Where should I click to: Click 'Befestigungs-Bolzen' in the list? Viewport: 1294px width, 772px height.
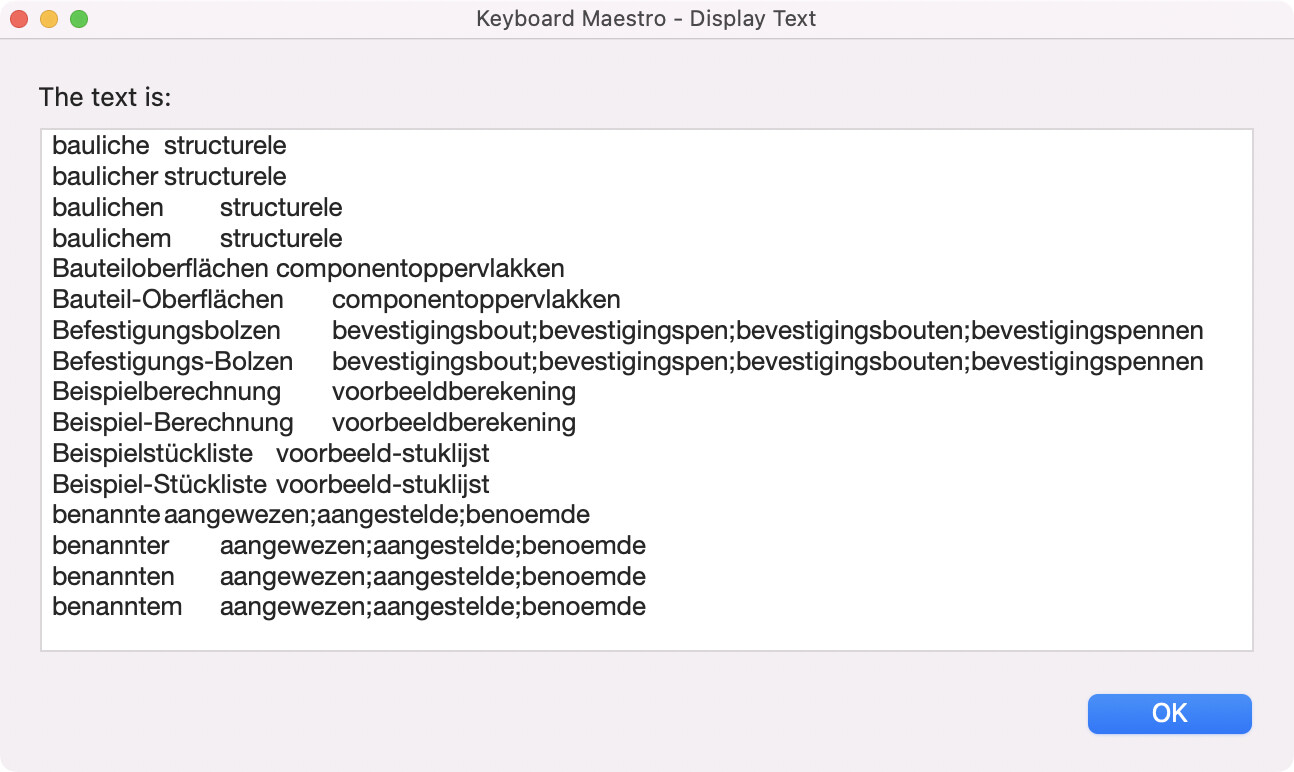[172, 362]
